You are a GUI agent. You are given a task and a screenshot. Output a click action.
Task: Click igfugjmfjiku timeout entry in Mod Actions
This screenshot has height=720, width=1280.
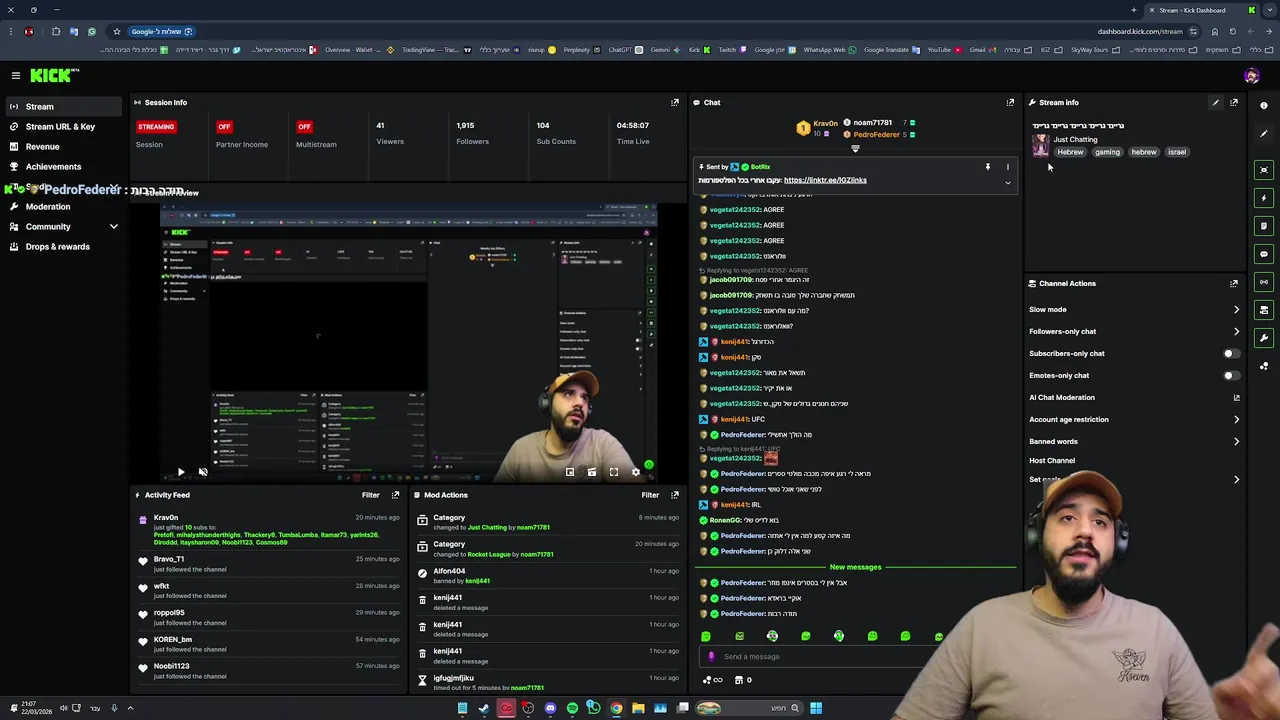[547, 682]
